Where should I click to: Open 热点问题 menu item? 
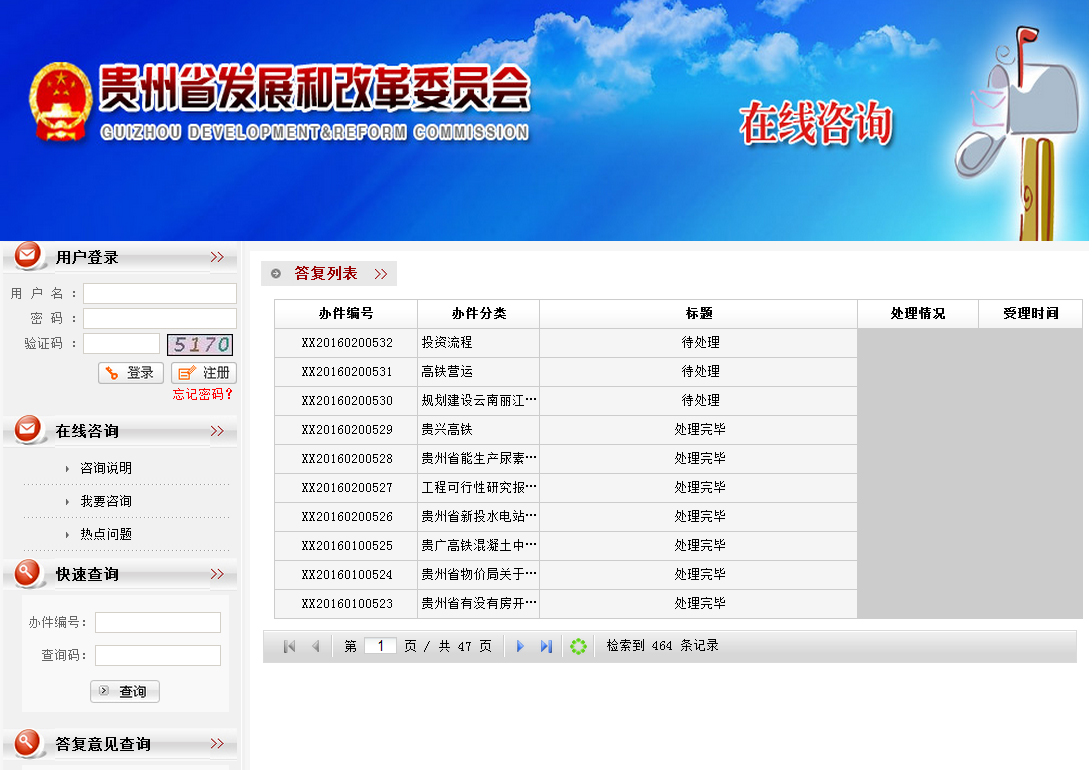click(106, 534)
